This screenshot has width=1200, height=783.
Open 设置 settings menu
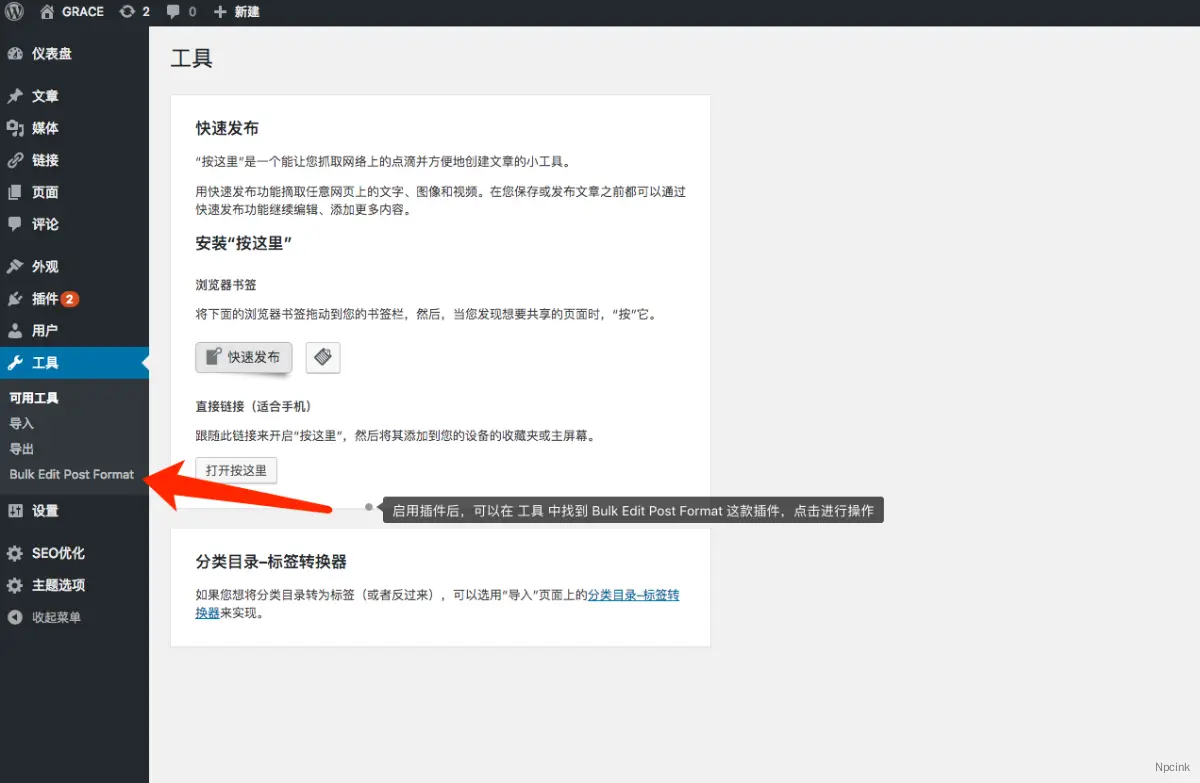point(45,511)
